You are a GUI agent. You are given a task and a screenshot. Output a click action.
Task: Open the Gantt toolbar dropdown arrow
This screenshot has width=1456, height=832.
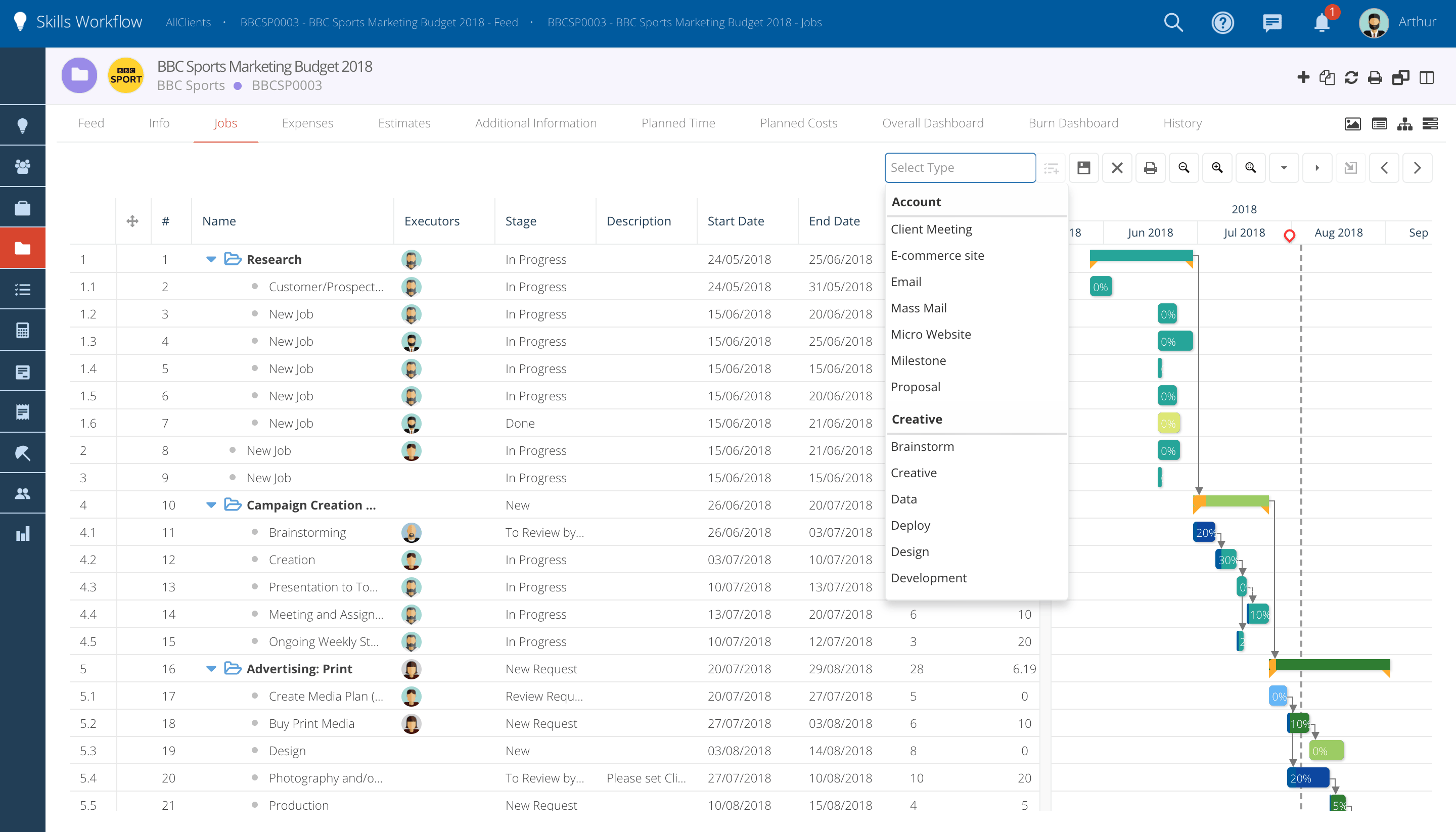click(x=1284, y=167)
